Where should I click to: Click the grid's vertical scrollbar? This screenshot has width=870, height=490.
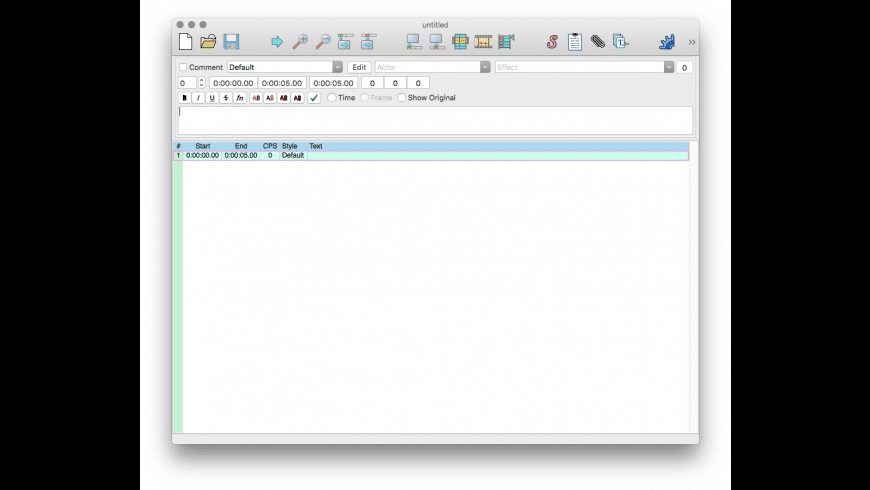point(694,287)
